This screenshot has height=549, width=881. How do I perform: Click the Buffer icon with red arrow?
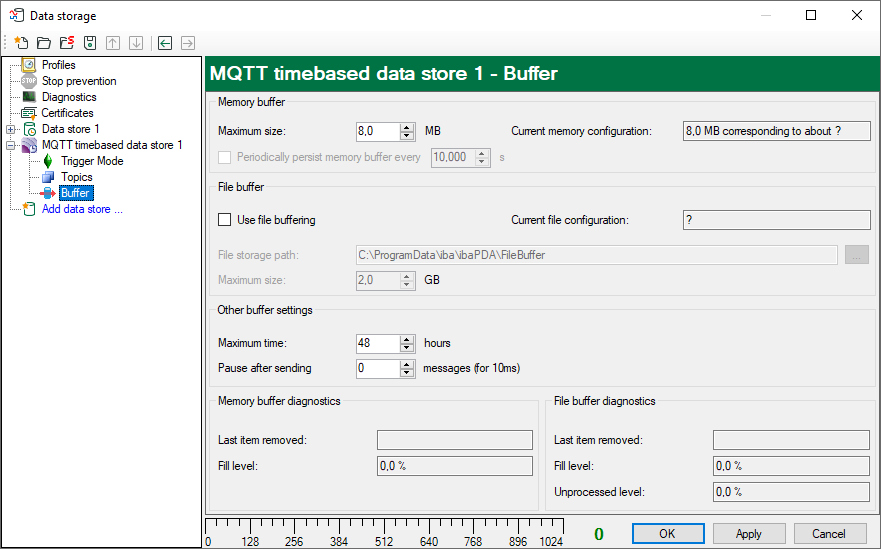point(48,193)
